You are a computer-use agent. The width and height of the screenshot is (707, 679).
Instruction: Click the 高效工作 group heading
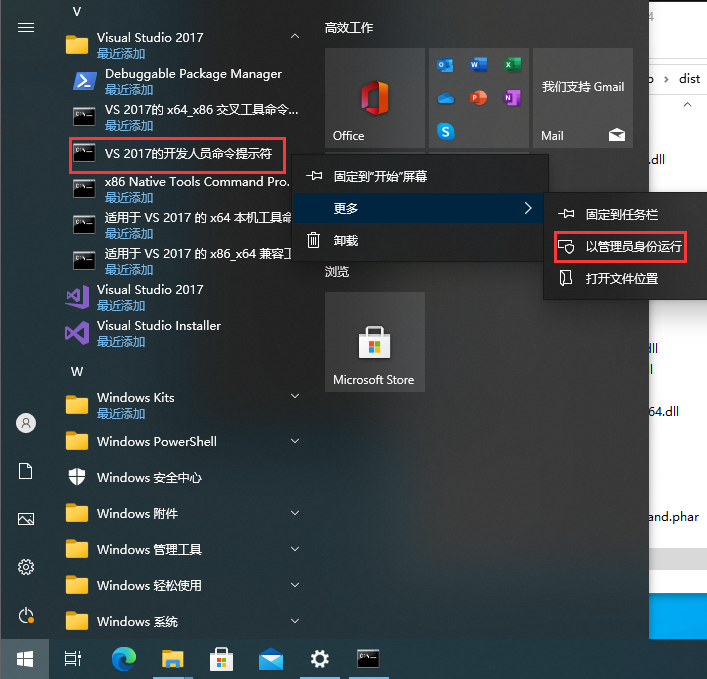click(x=349, y=28)
